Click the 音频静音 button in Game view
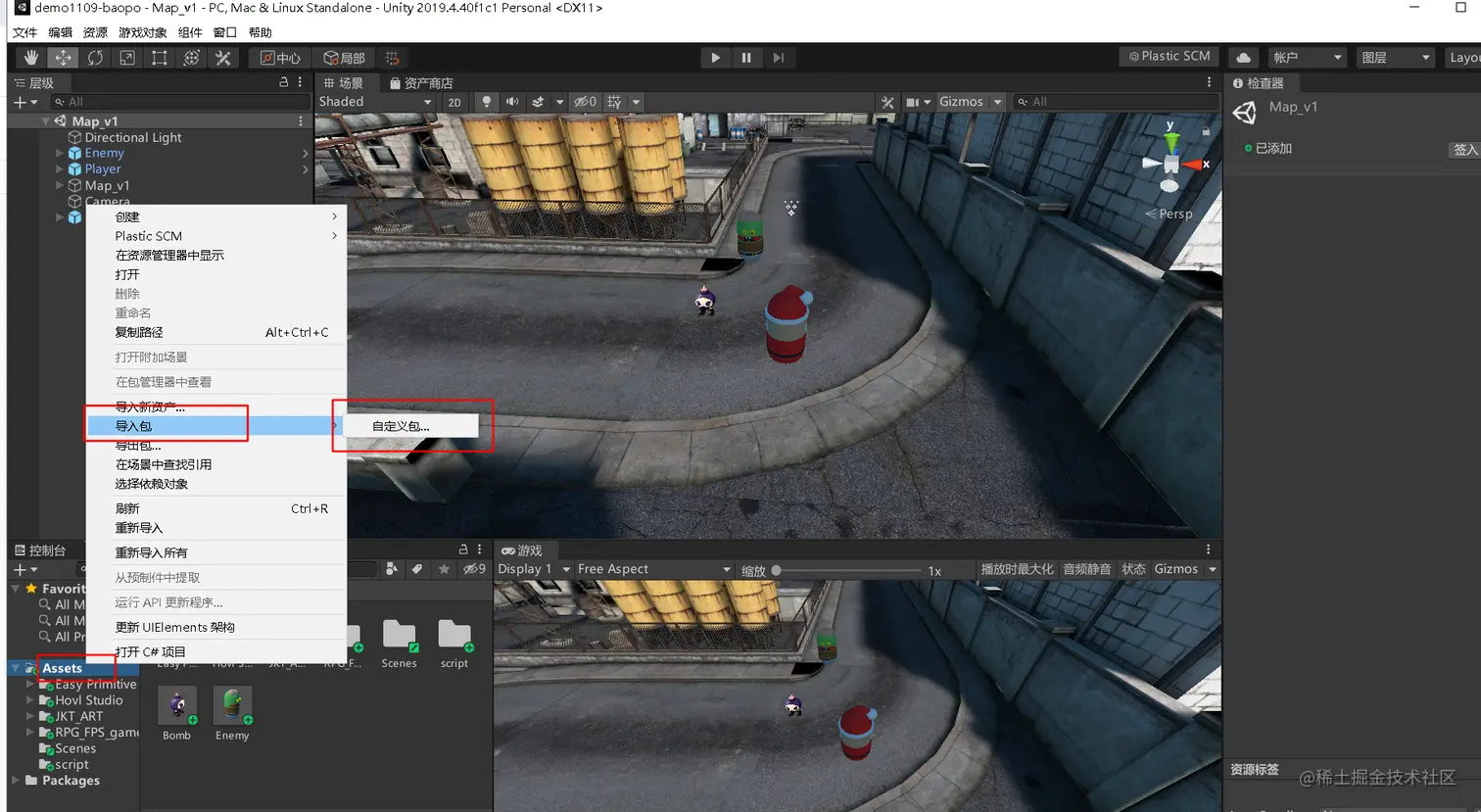1481x812 pixels. [1087, 569]
